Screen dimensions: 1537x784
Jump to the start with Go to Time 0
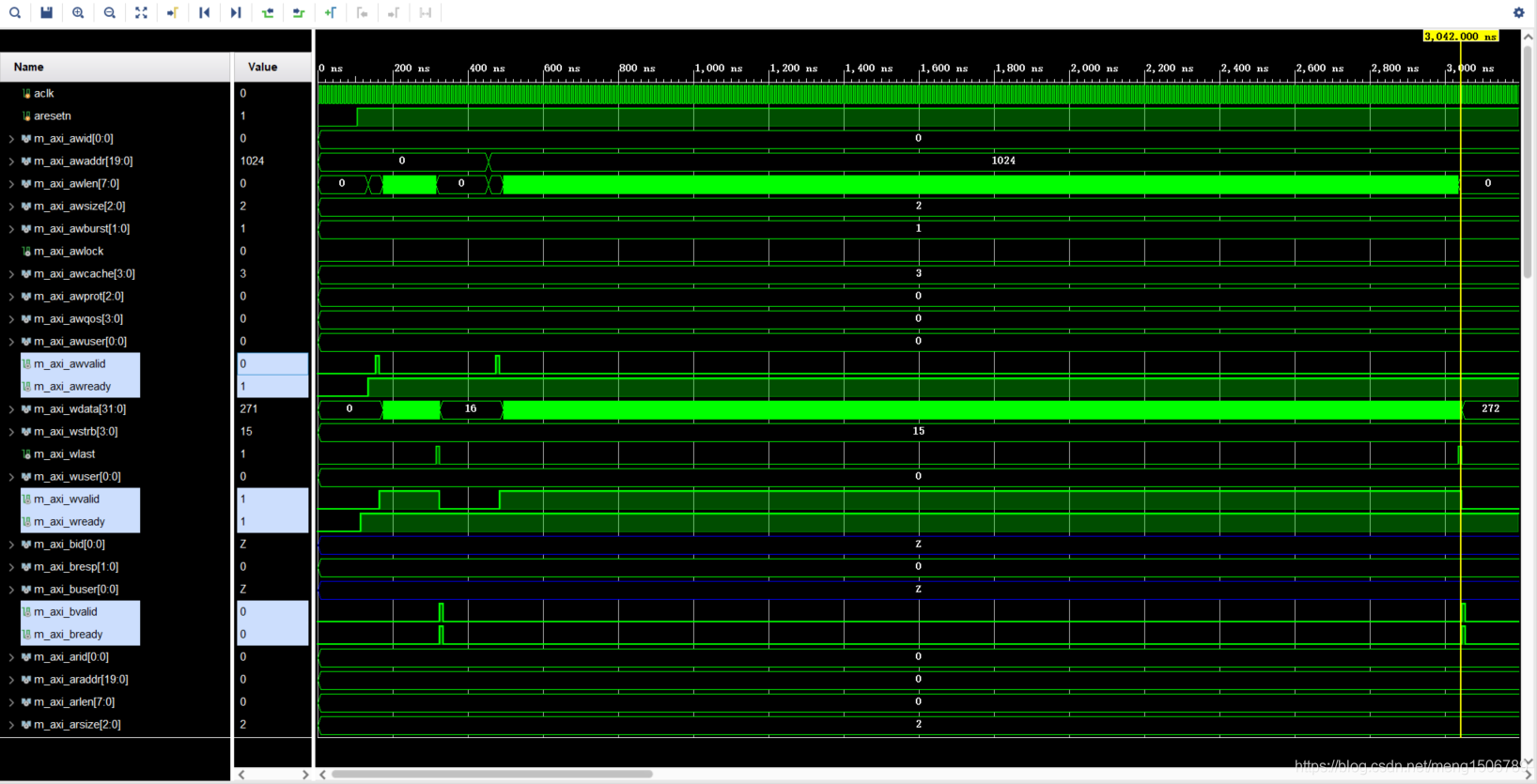pos(204,13)
